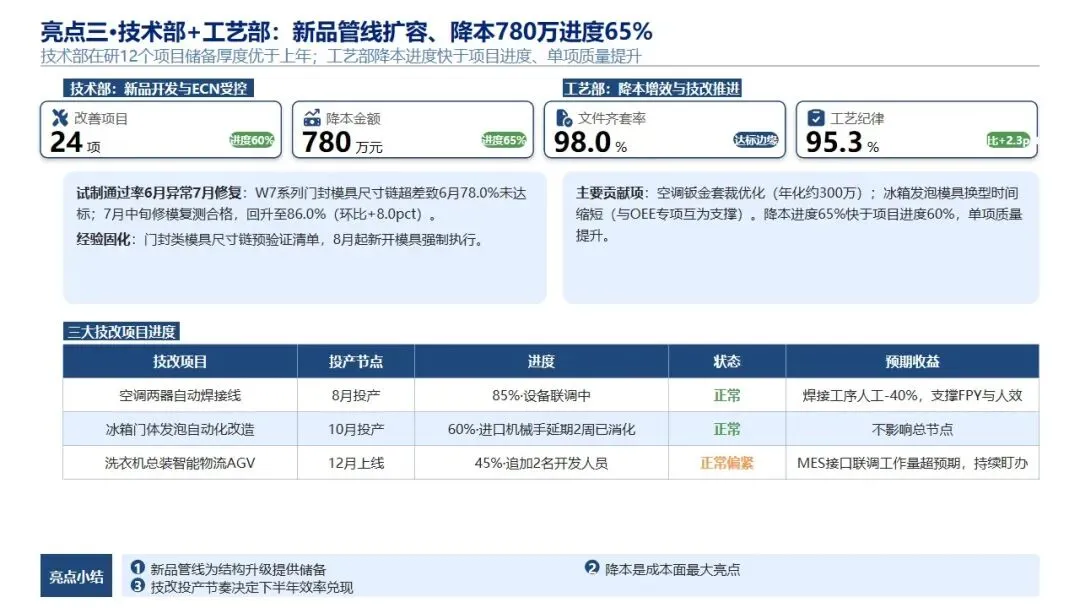Click the bold 经验固化 heading
Image resolution: width=1080 pixels, height=608 pixels.
pyautogui.click(x=103, y=239)
